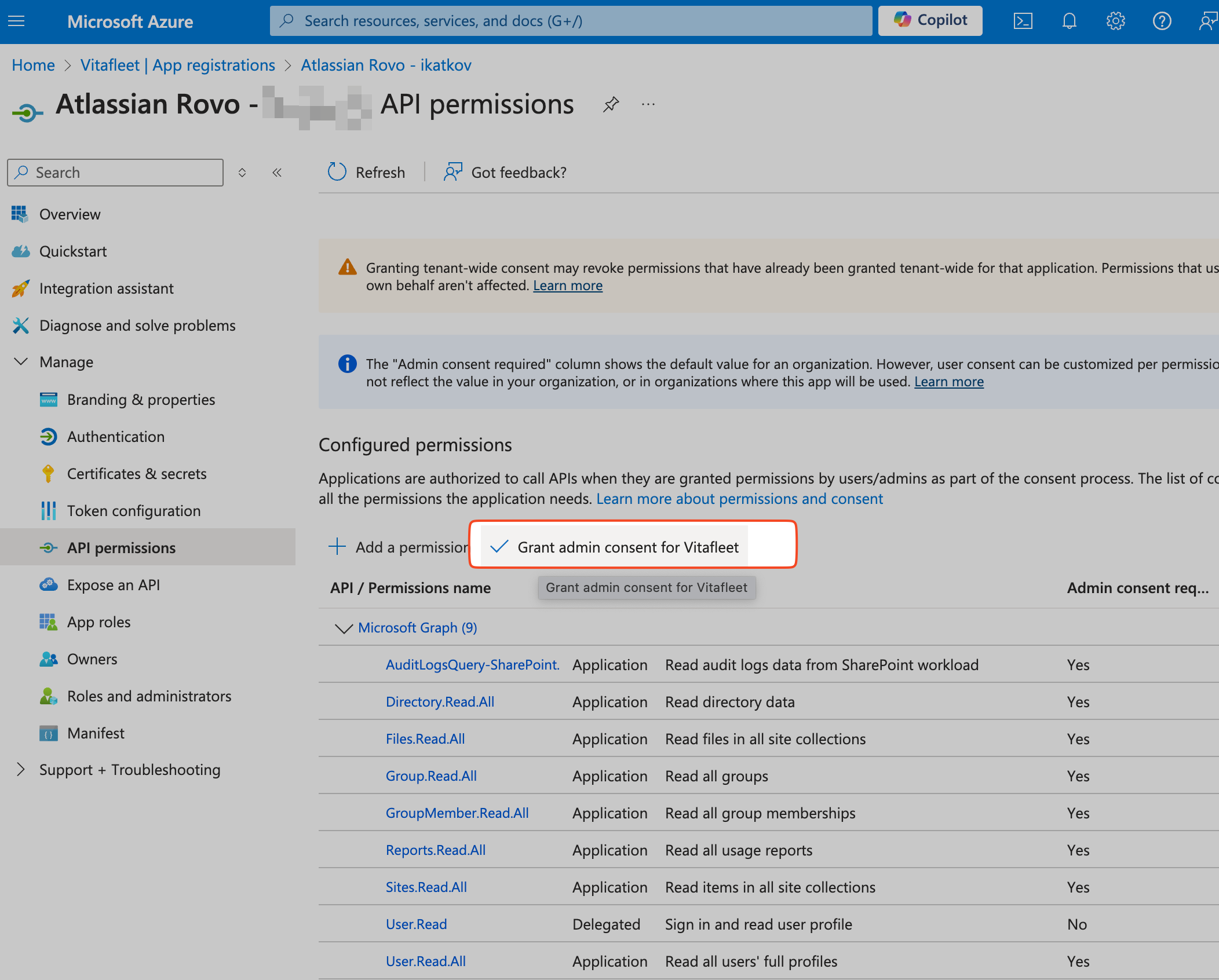Open Reports.Read.All permission

coord(436,850)
